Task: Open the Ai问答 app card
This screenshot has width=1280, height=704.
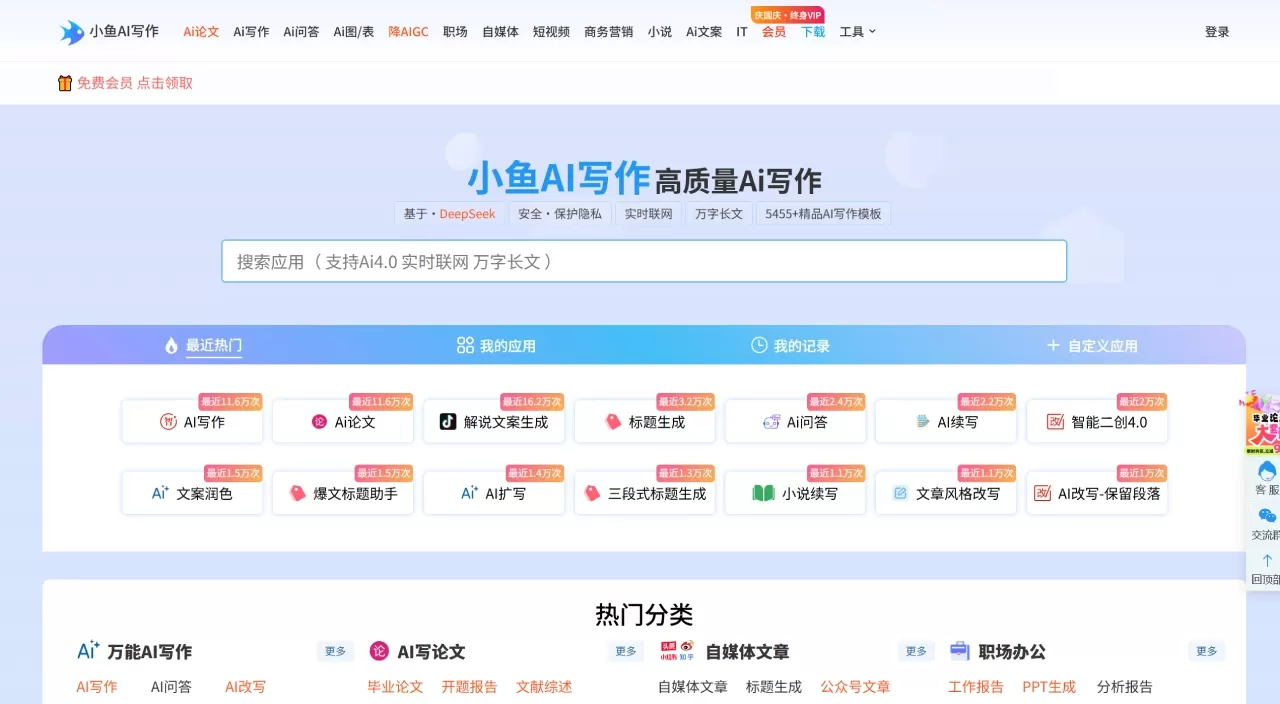Action: click(x=795, y=422)
